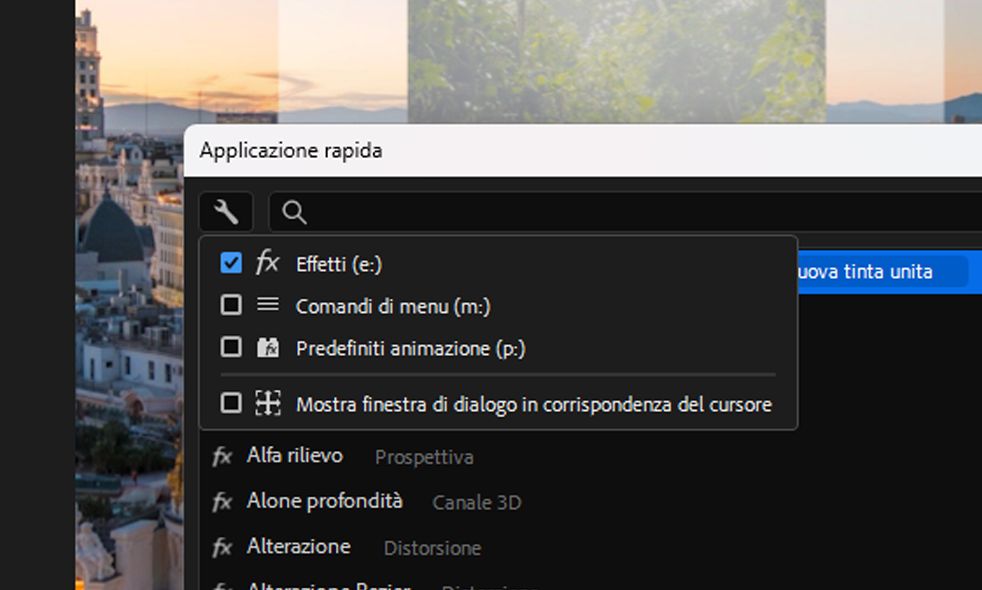The width and height of the screenshot is (982, 590).
Task: Click the fx icon next to Alfa rilievo
Action: (x=222, y=457)
